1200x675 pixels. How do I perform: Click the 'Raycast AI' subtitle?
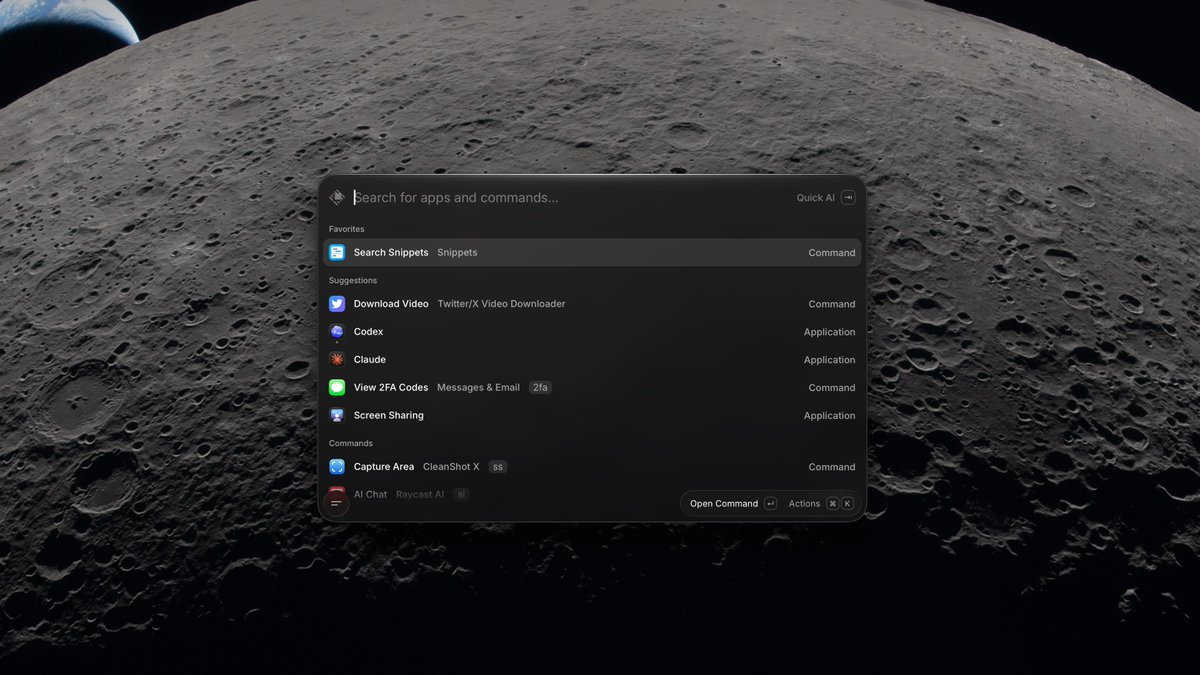pos(420,494)
